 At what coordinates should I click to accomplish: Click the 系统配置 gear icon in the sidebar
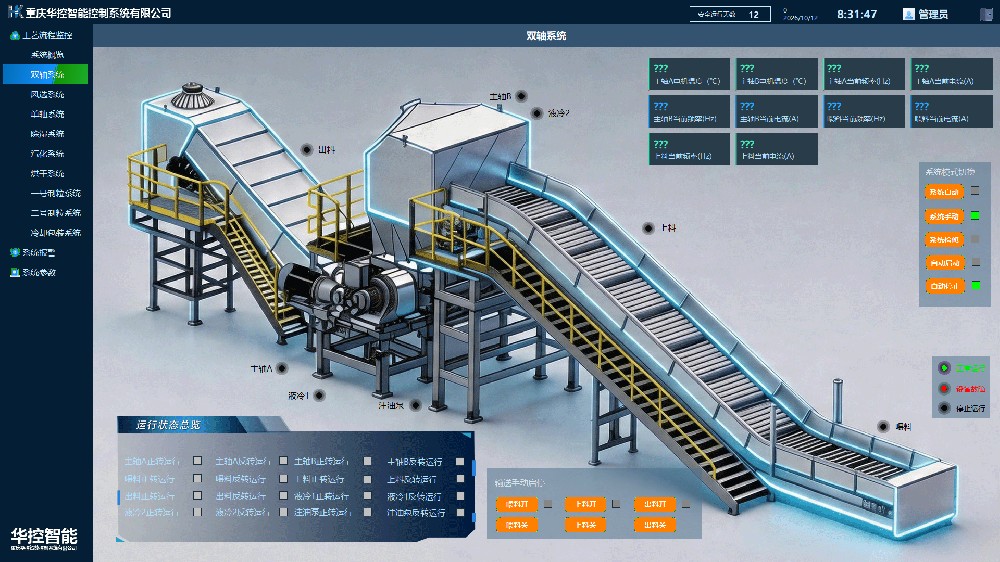(x=15, y=253)
